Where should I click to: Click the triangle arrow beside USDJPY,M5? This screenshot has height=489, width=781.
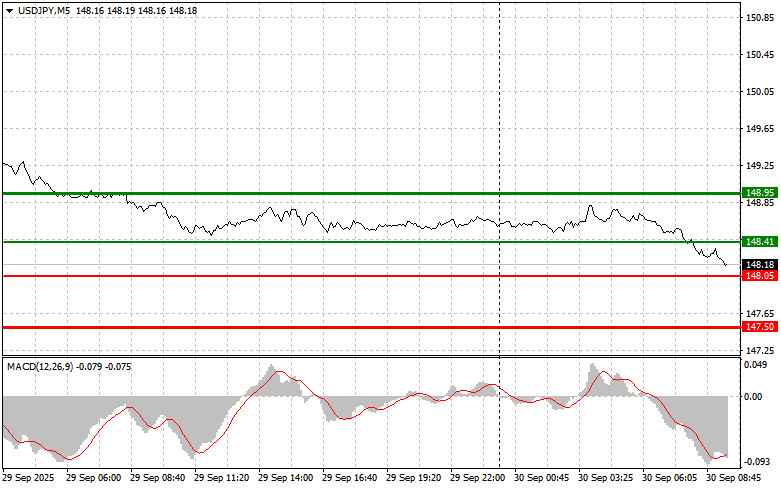[9, 10]
